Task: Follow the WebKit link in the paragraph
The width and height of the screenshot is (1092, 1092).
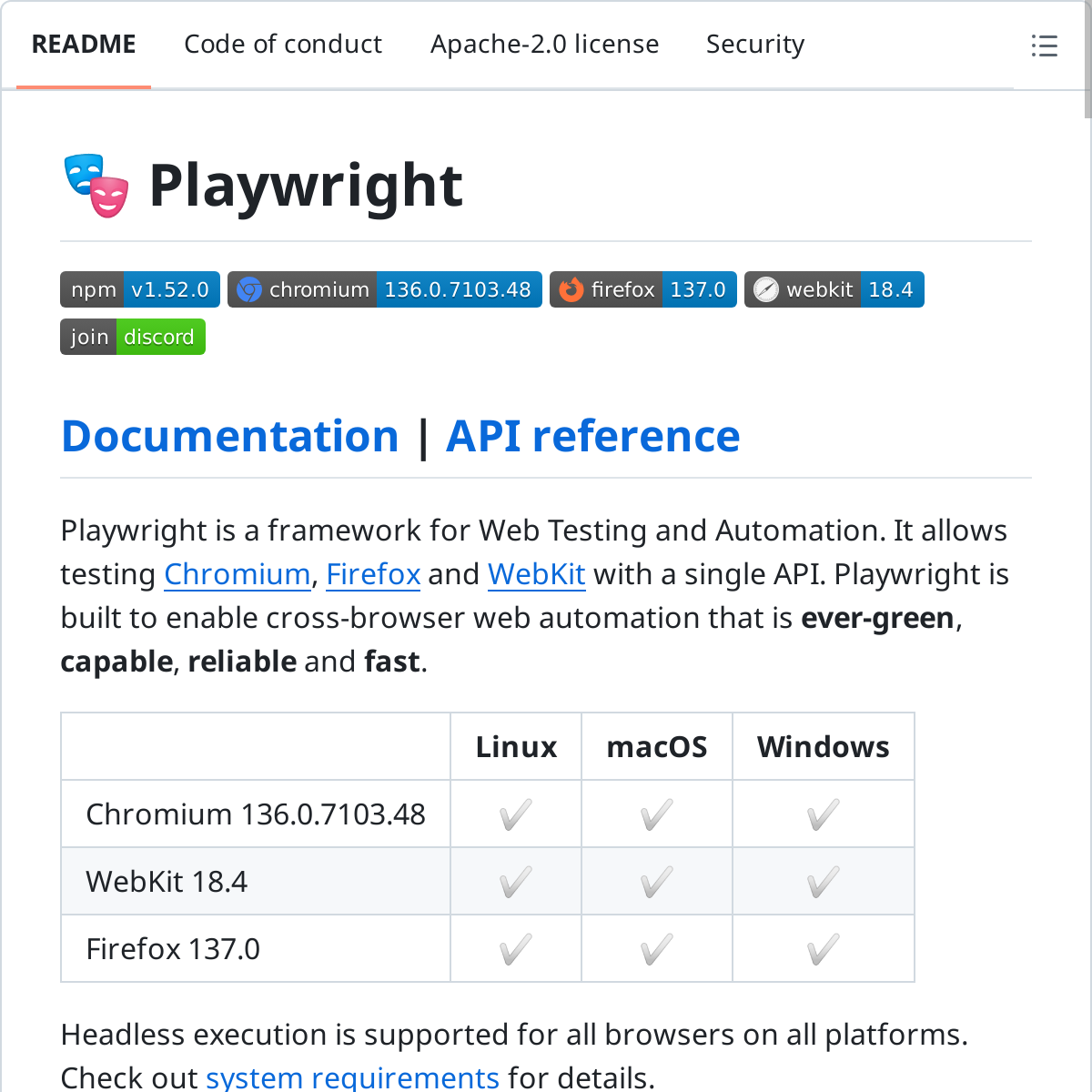Action: (x=536, y=574)
